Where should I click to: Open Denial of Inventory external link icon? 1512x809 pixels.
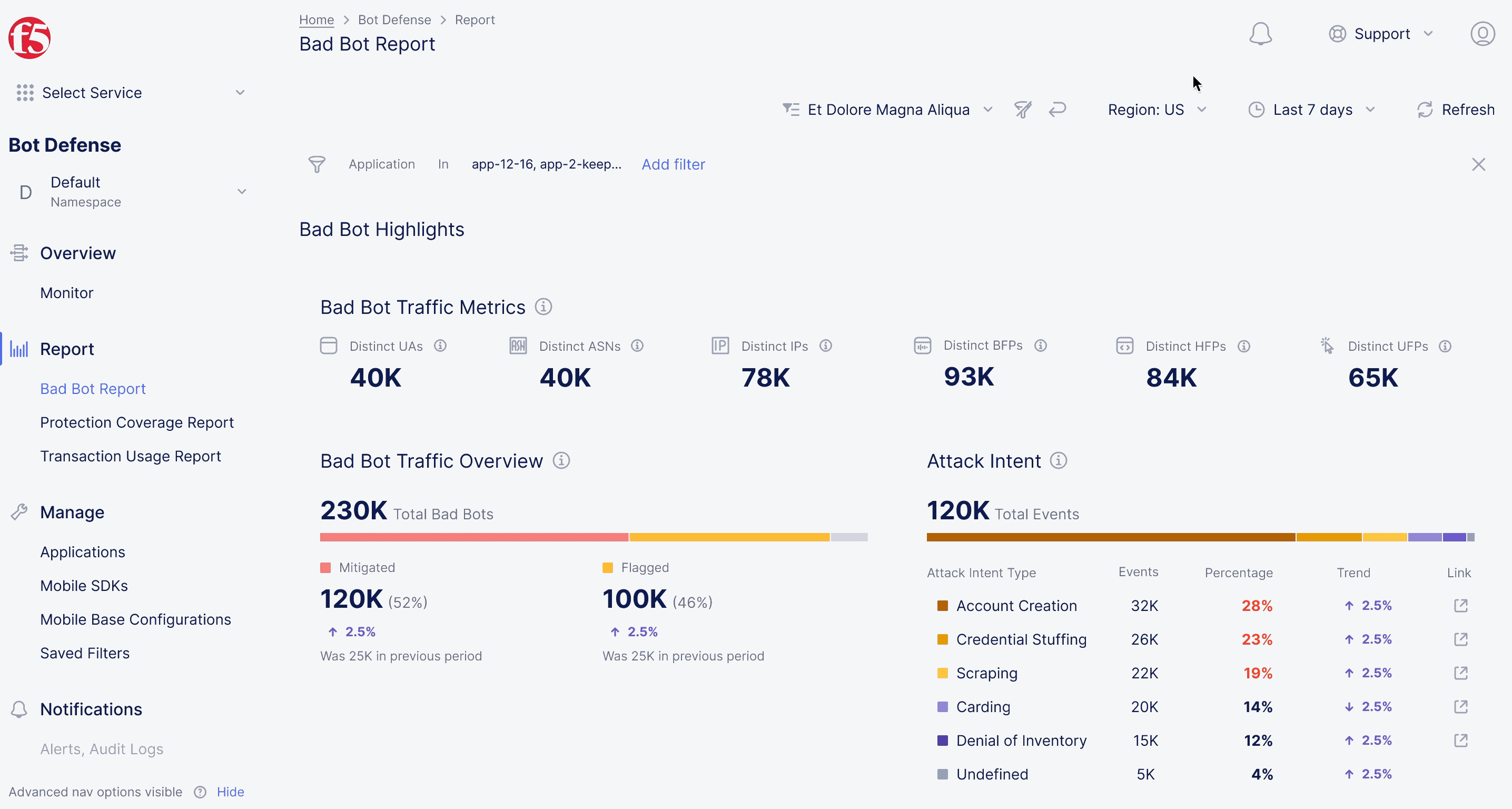[x=1461, y=741]
